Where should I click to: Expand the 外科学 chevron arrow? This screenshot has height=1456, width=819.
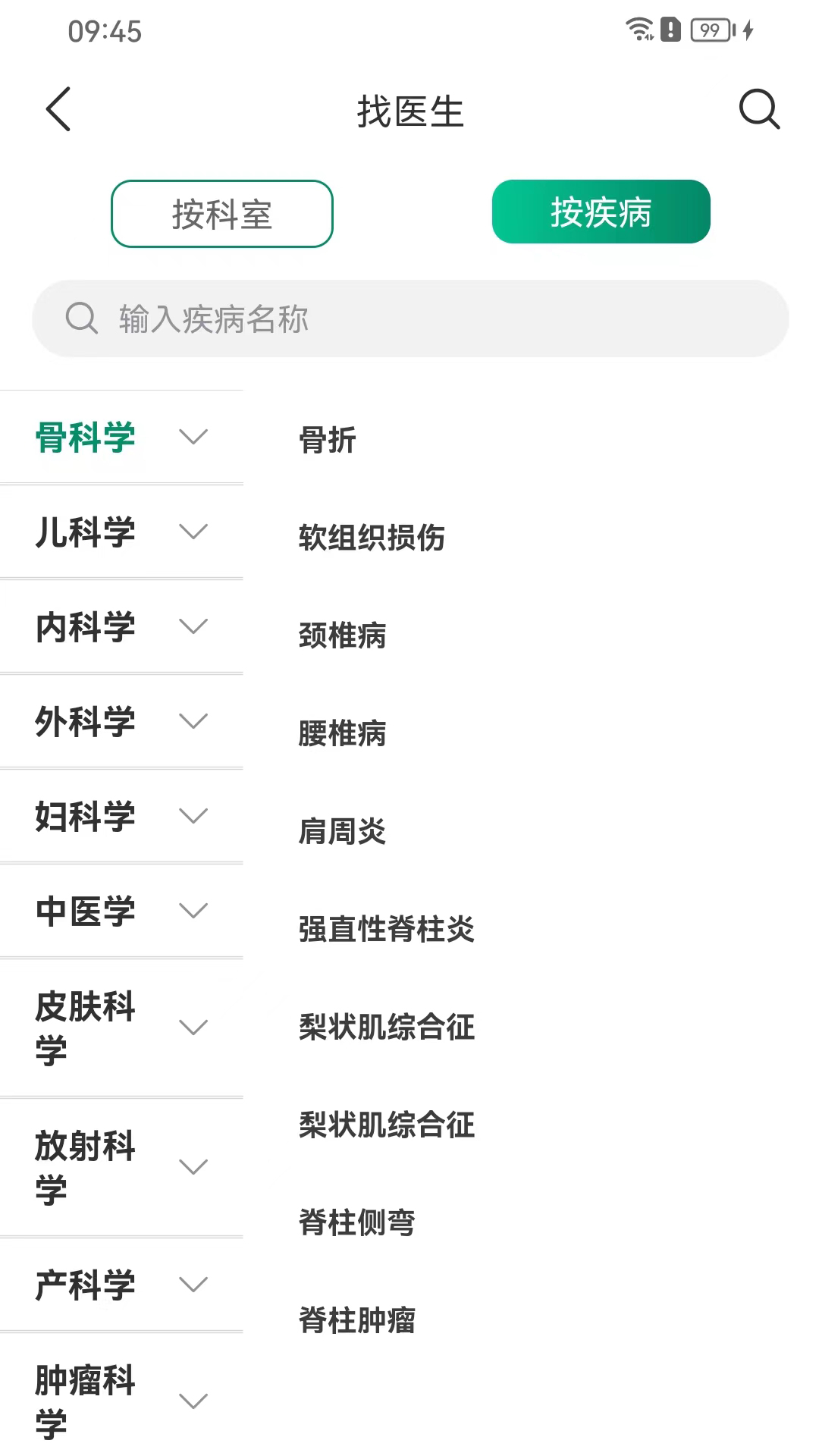(193, 721)
